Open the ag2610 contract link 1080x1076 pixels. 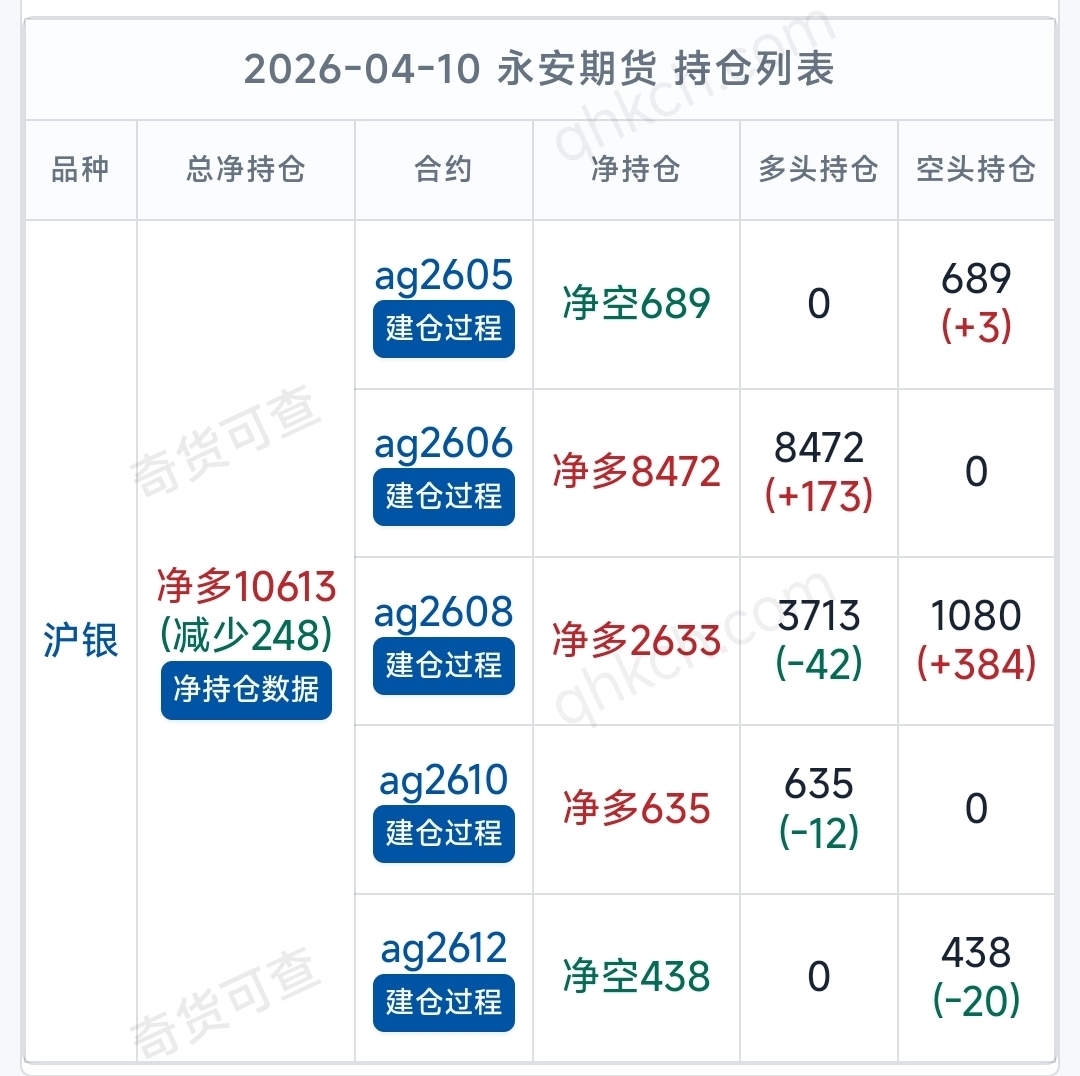444,780
